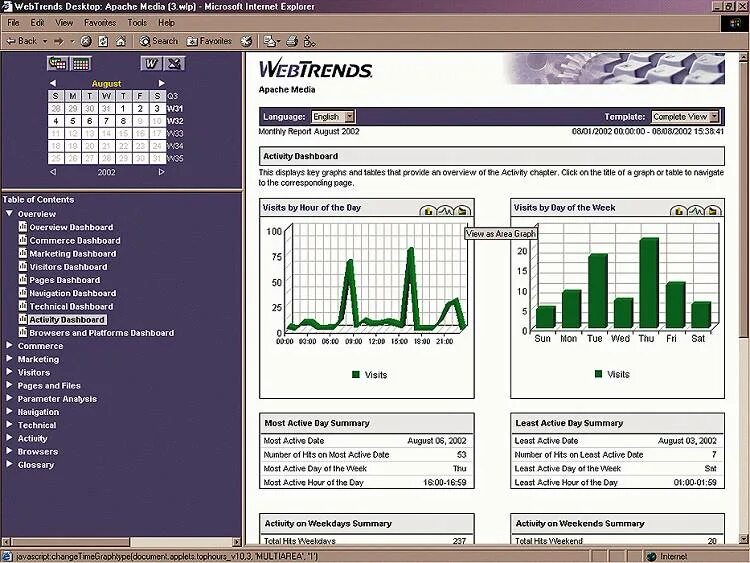This screenshot has height=563, width=750.
Task: Expand the Technical section
Action: (9, 424)
